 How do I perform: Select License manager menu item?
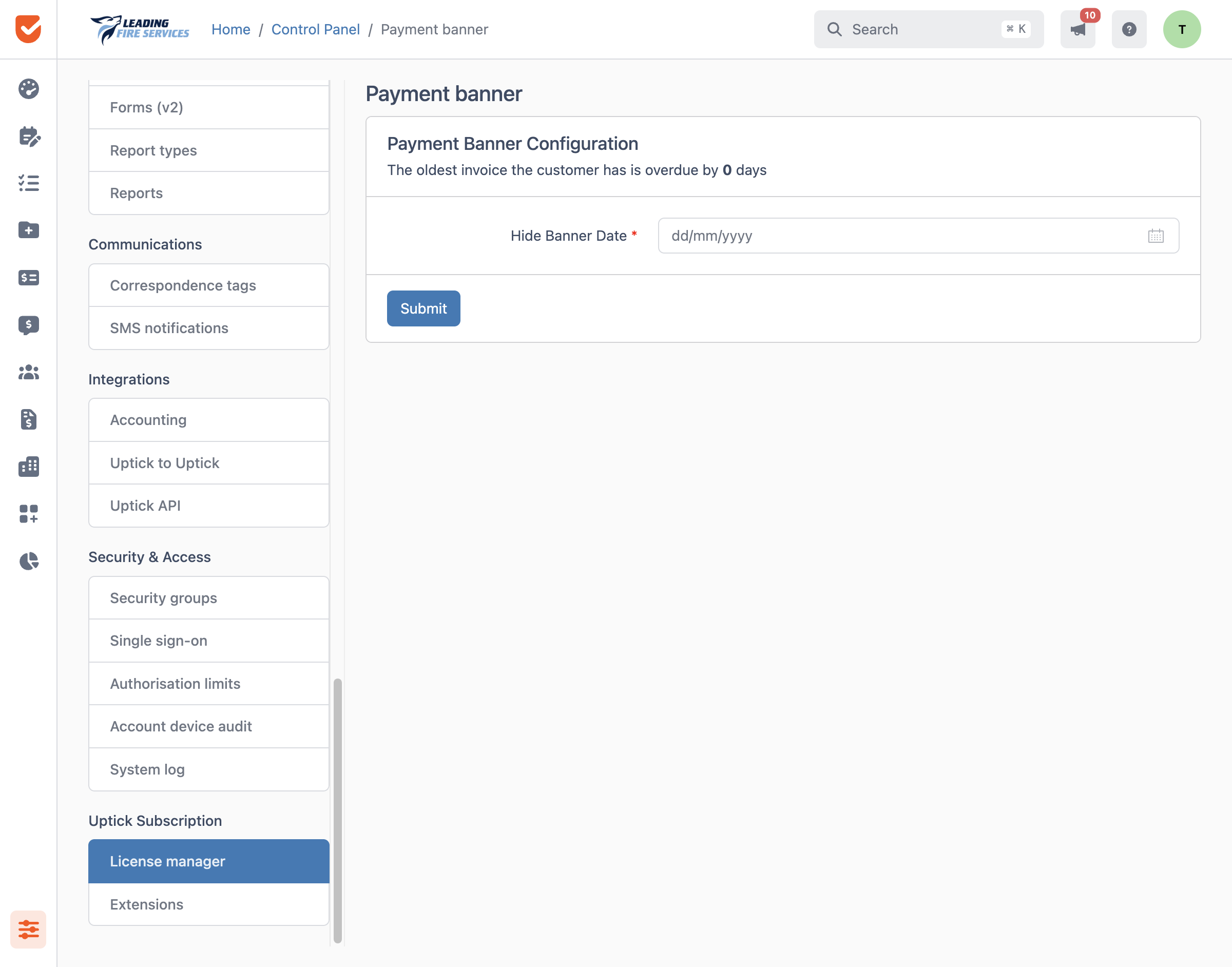pos(209,861)
